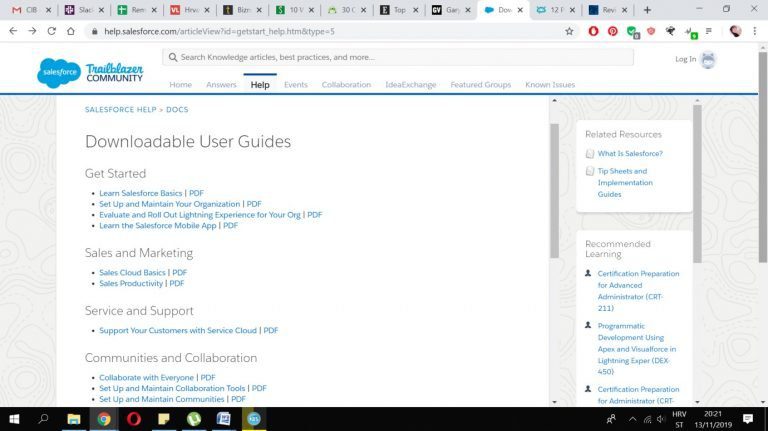The image size is (768, 431).
Task: Open the notification center icon
Action: pyautogui.click(x=747, y=419)
